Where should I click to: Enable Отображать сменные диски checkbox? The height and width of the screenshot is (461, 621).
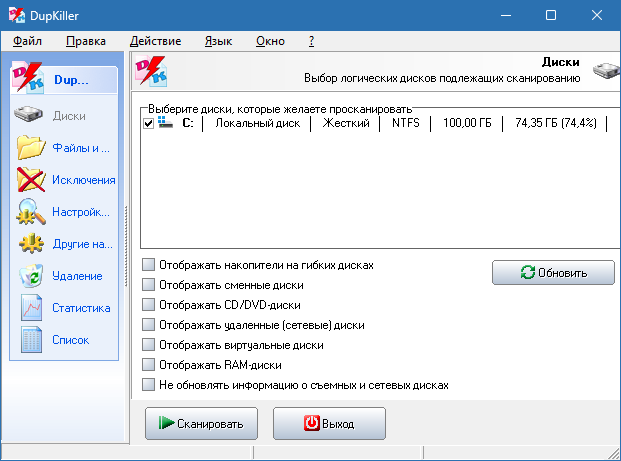point(148,284)
